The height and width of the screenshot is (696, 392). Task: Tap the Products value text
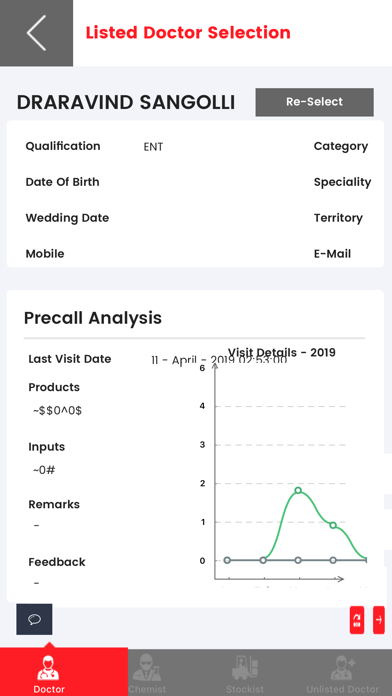pos(57,411)
